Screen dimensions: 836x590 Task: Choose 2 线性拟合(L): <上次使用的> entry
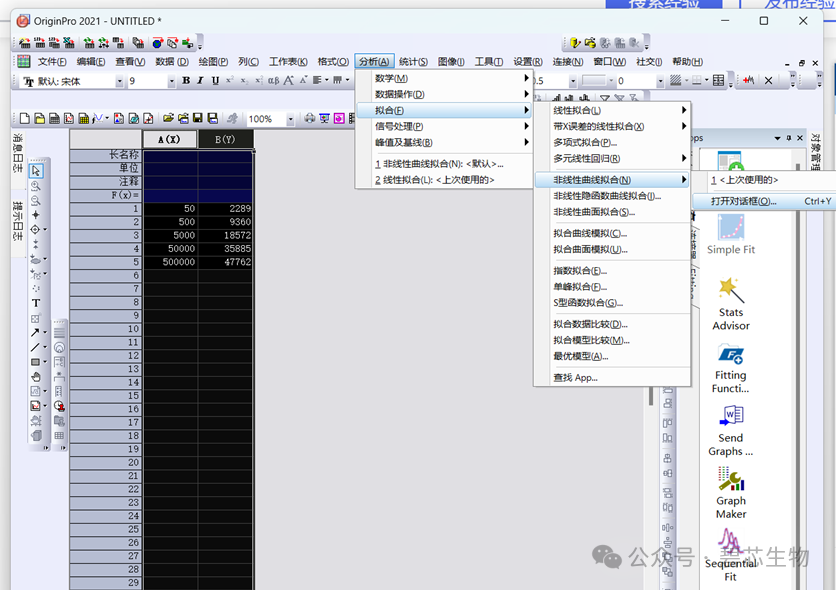(445, 180)
